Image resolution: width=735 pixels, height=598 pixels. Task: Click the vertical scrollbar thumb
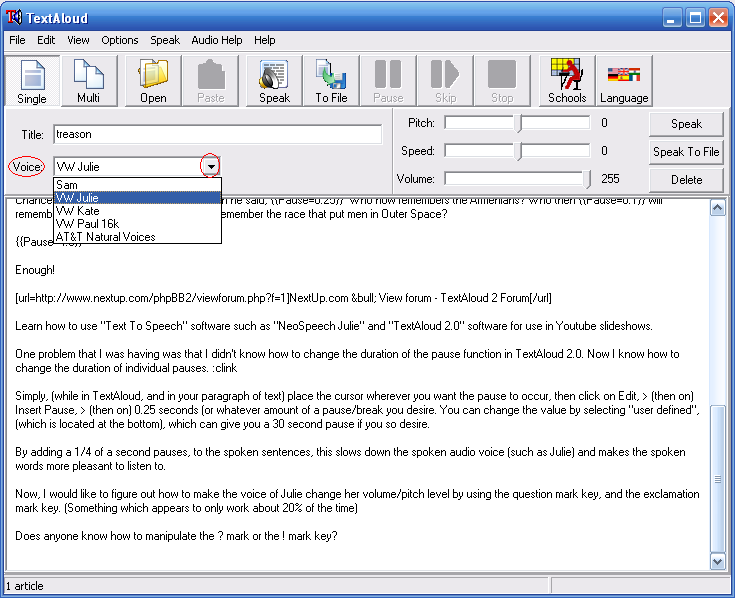[x=718, y=478]
